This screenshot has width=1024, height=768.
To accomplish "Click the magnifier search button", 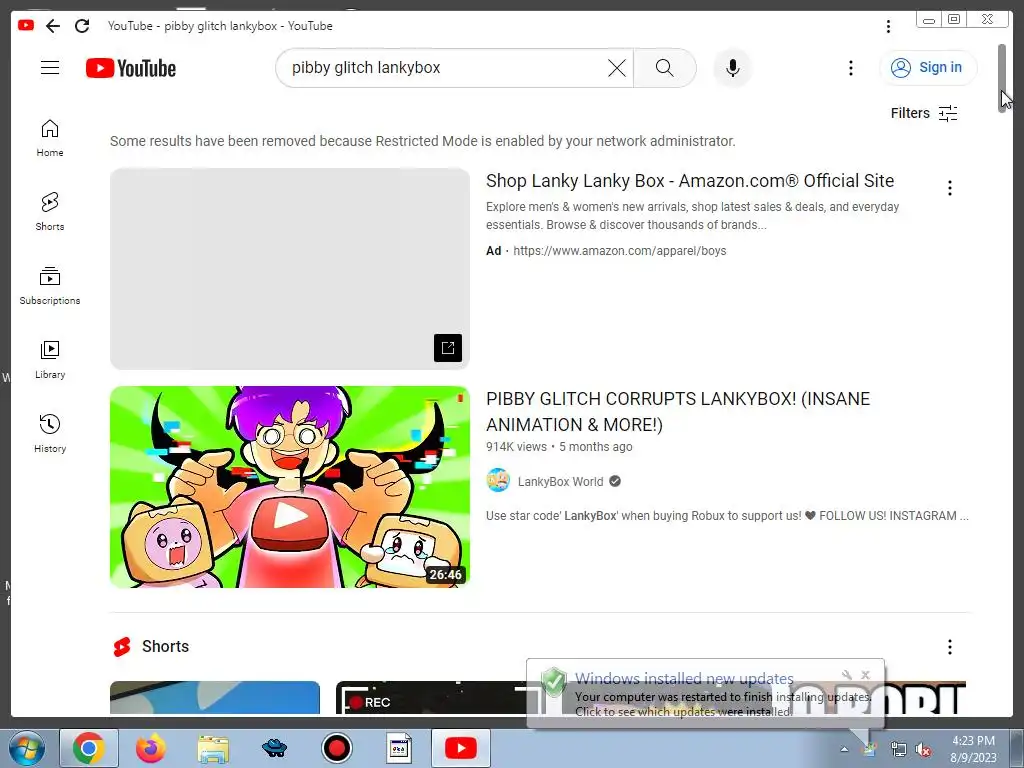I will pos(664,68).
